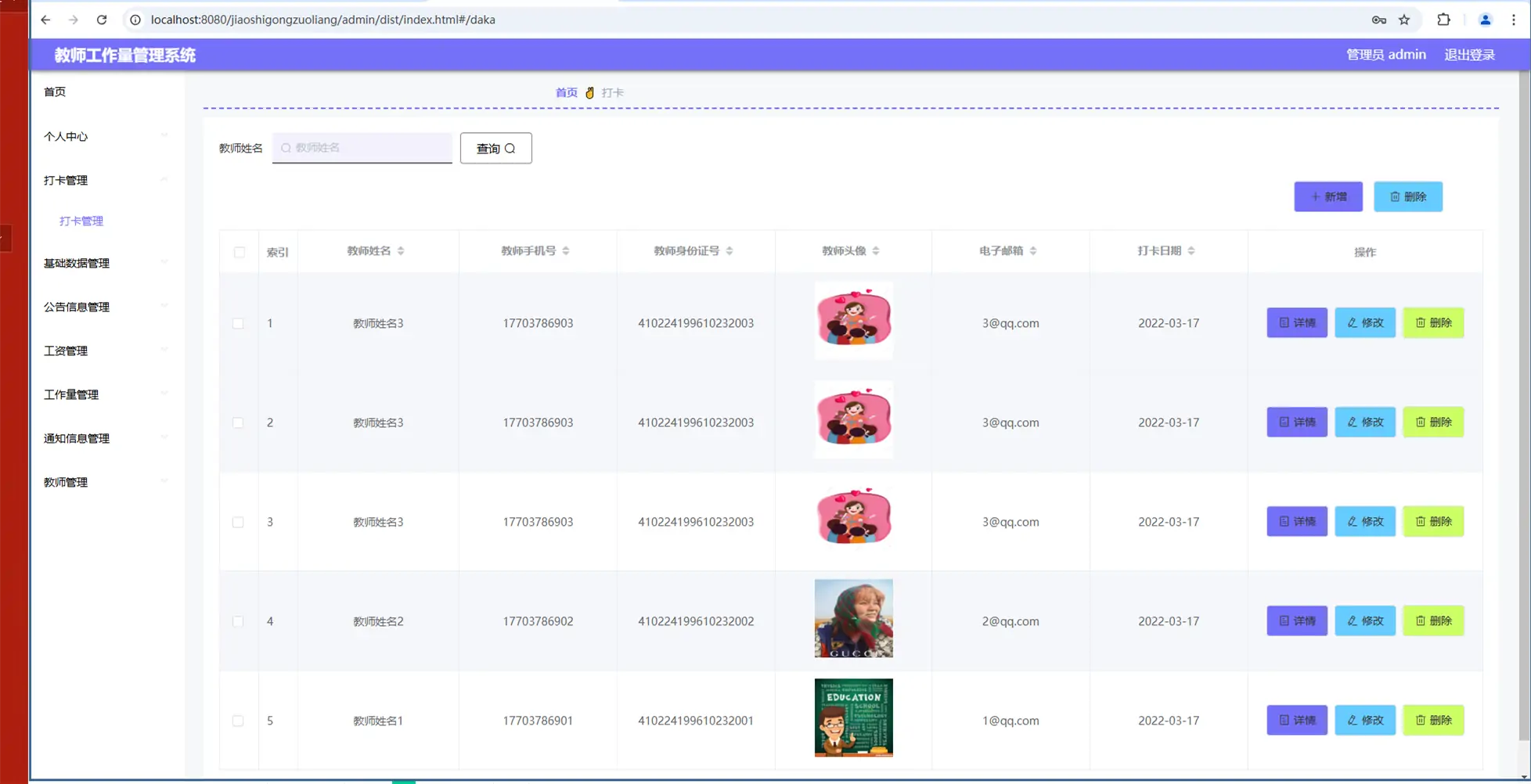Open the password key icon in address bar

pyautogui.click(x=1379, y=20)
